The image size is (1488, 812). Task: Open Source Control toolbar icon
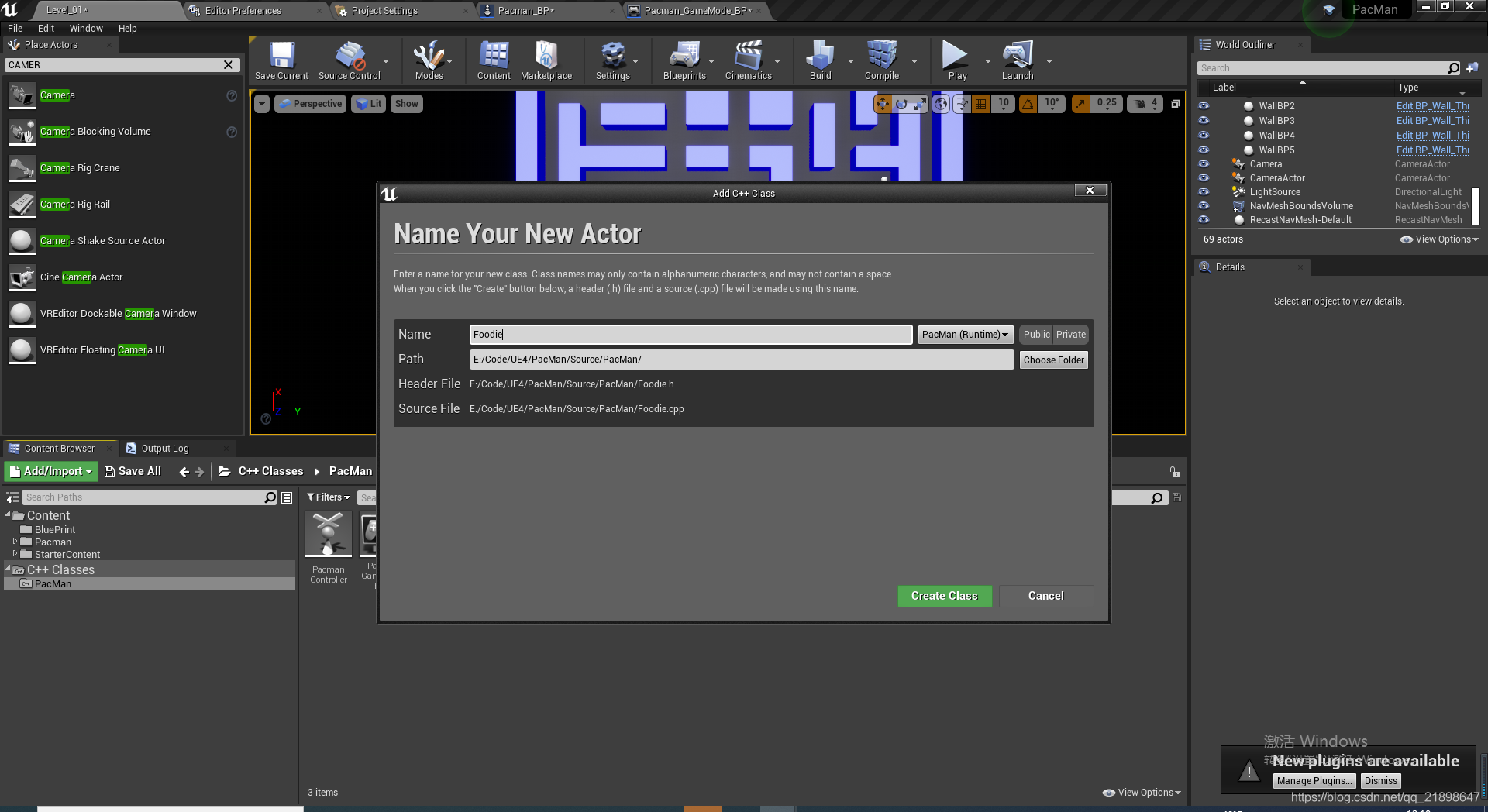click(350, 60)
